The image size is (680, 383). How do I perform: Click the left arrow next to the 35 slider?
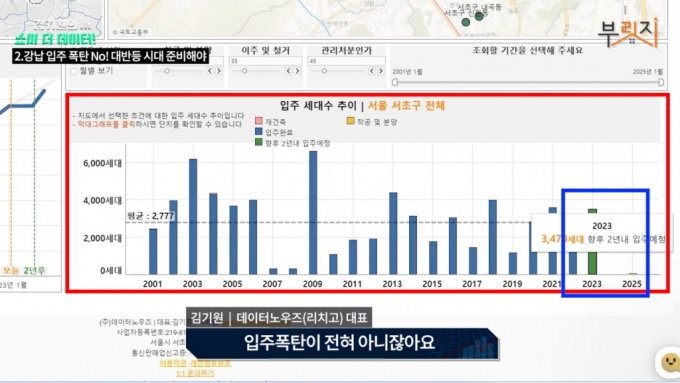click(x=288, y=71)
